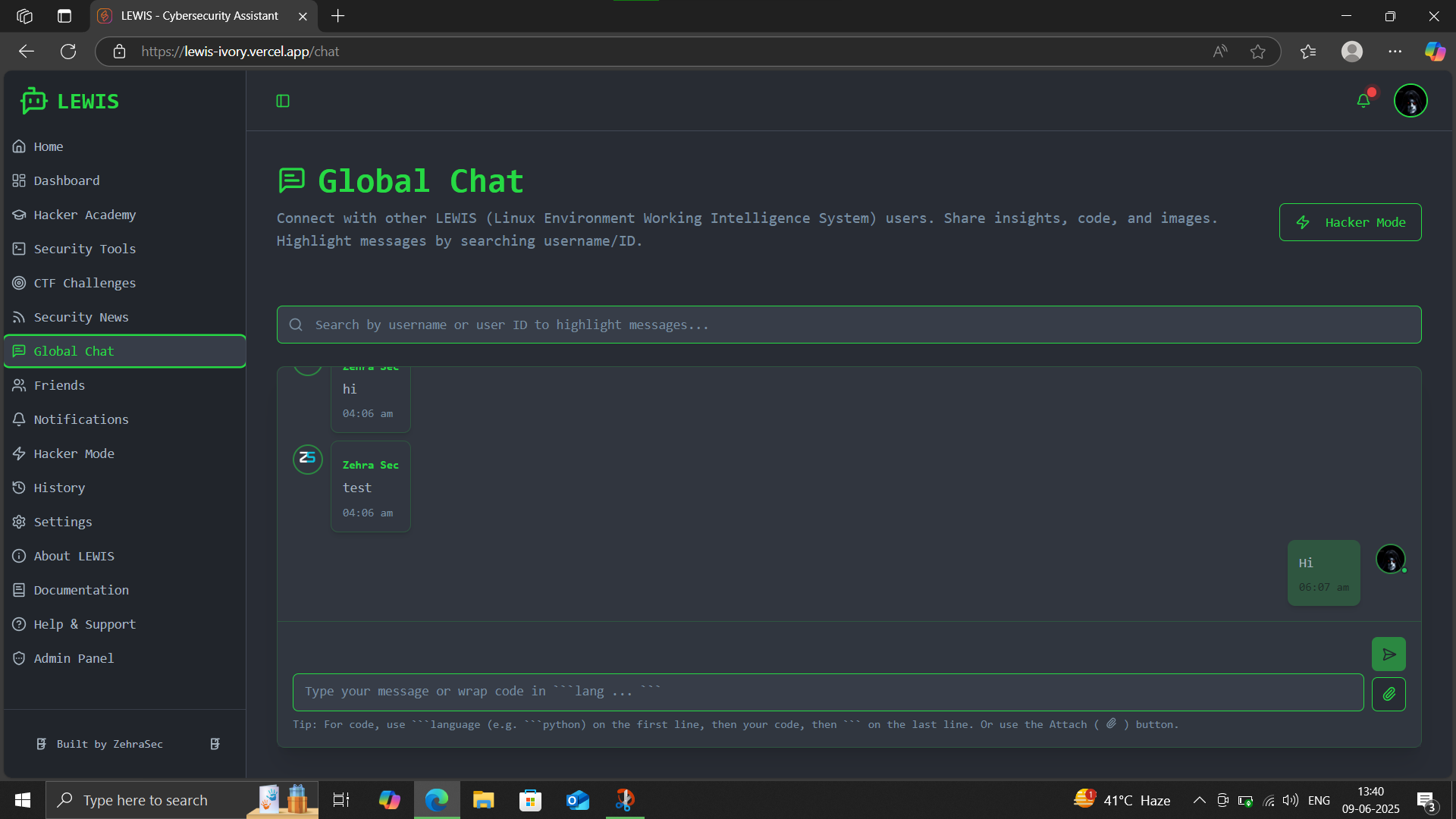This screenshot has height=819, width=1456.
Task: Show hidden system tray icons chevron
Action: (x=1199, y=800)
